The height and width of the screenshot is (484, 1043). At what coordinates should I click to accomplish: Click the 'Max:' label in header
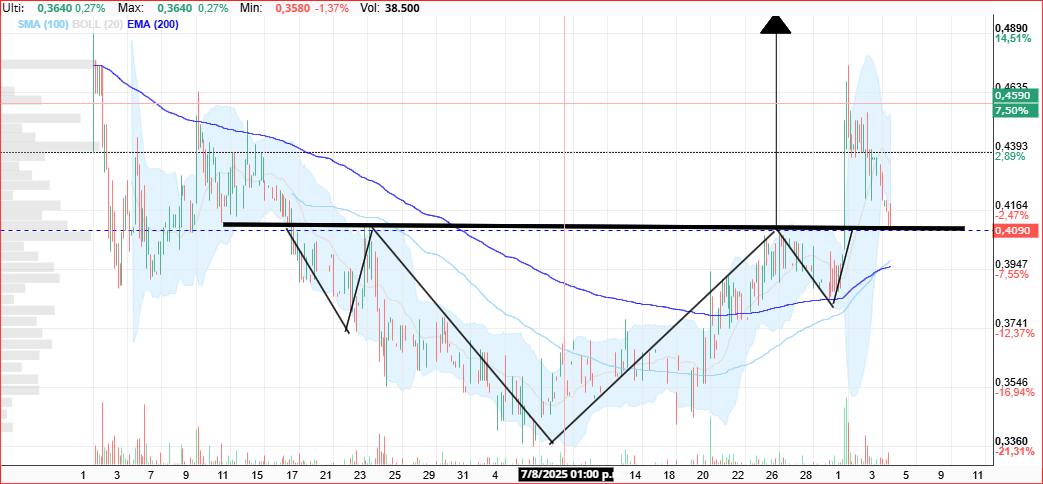(129, 9)
